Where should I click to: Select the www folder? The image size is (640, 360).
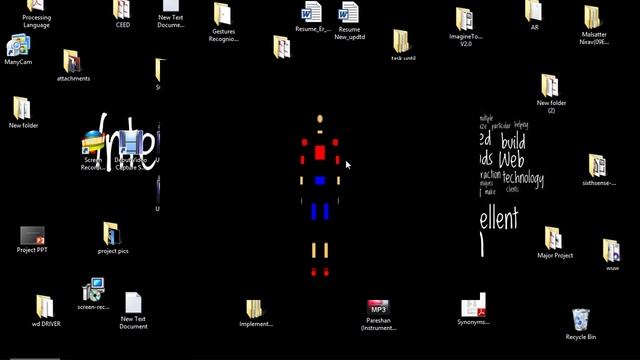(611, 251)
